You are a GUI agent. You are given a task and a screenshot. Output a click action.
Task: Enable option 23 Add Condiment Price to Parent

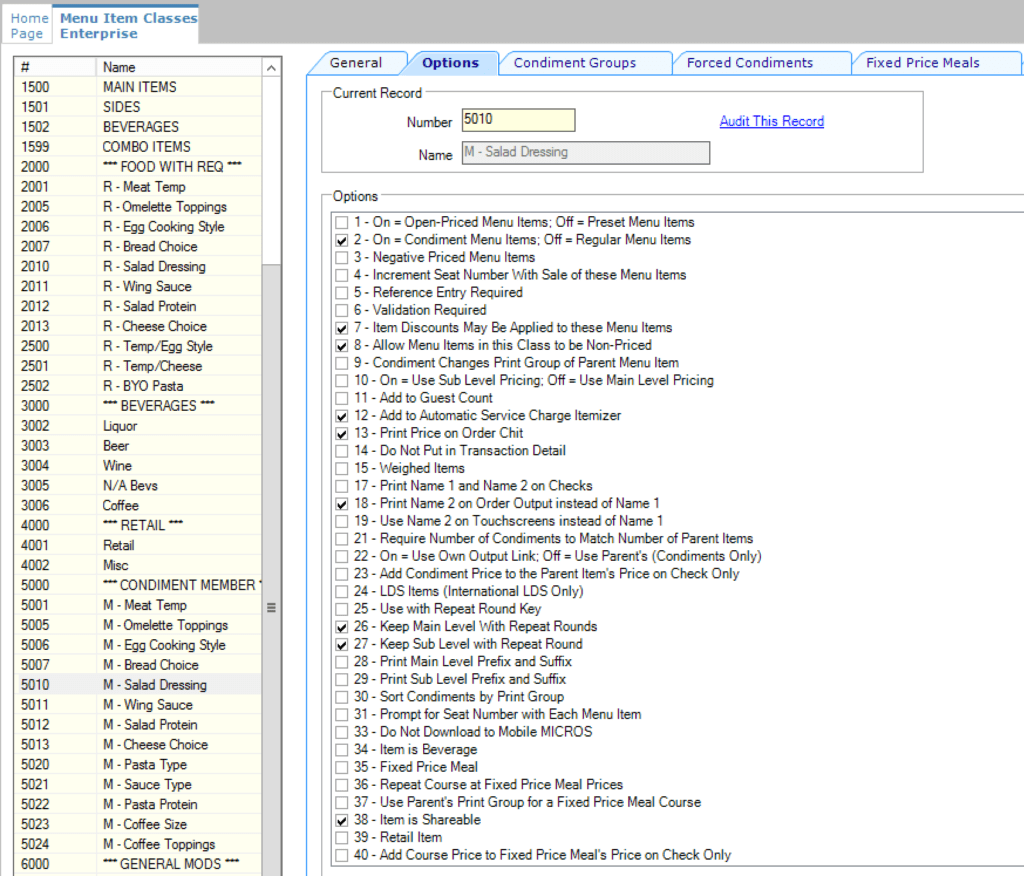coord(342,575)
